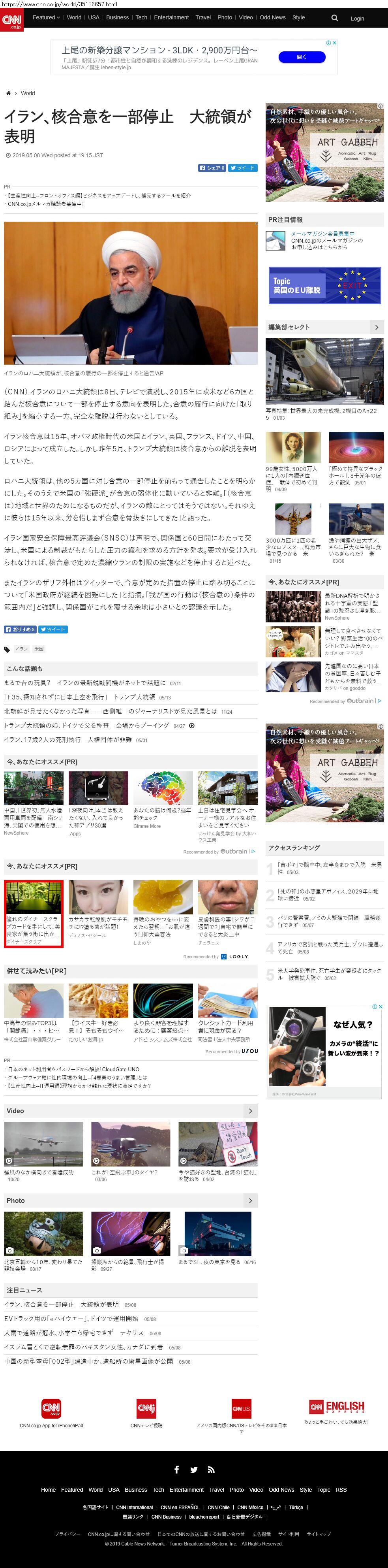388x1568 pixels.
Task: Click the イラン tag
Action: (22, 650)
